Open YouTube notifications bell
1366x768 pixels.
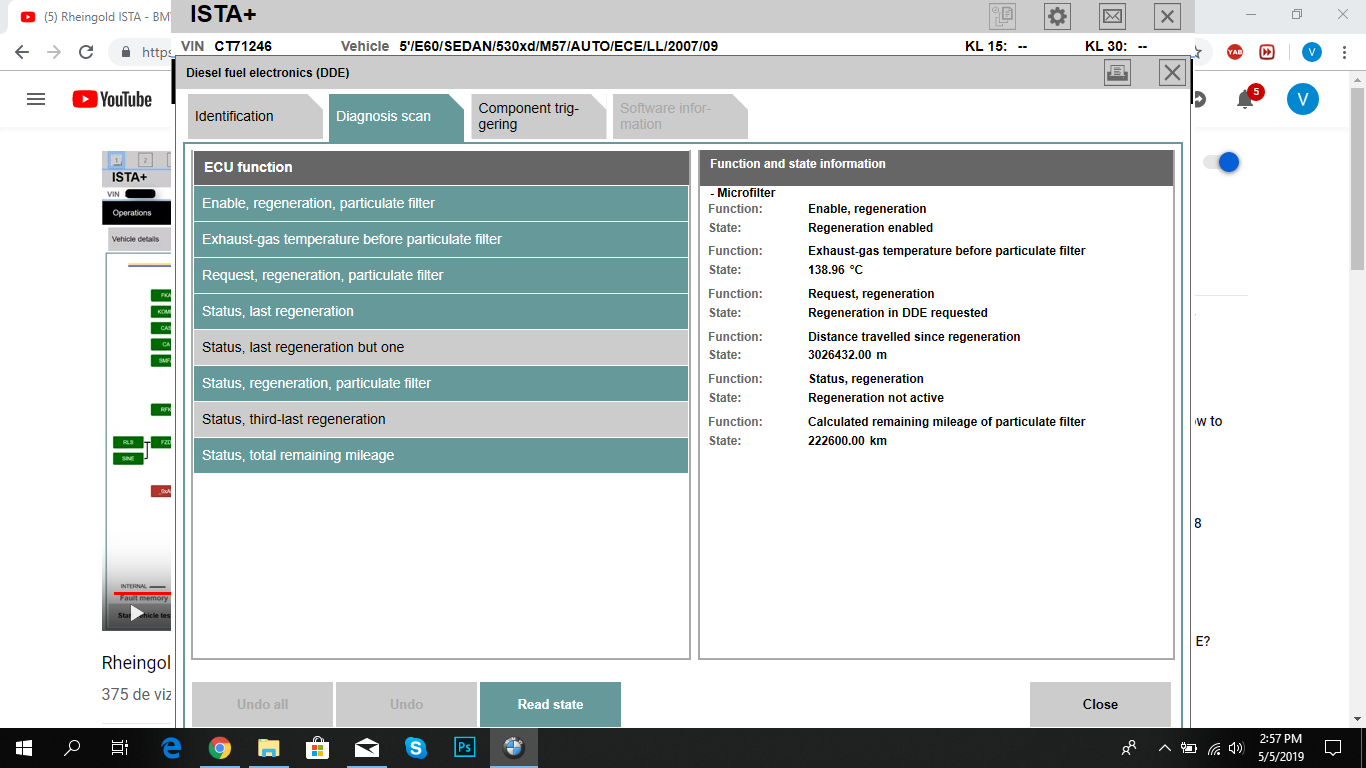pos(1245,99)
